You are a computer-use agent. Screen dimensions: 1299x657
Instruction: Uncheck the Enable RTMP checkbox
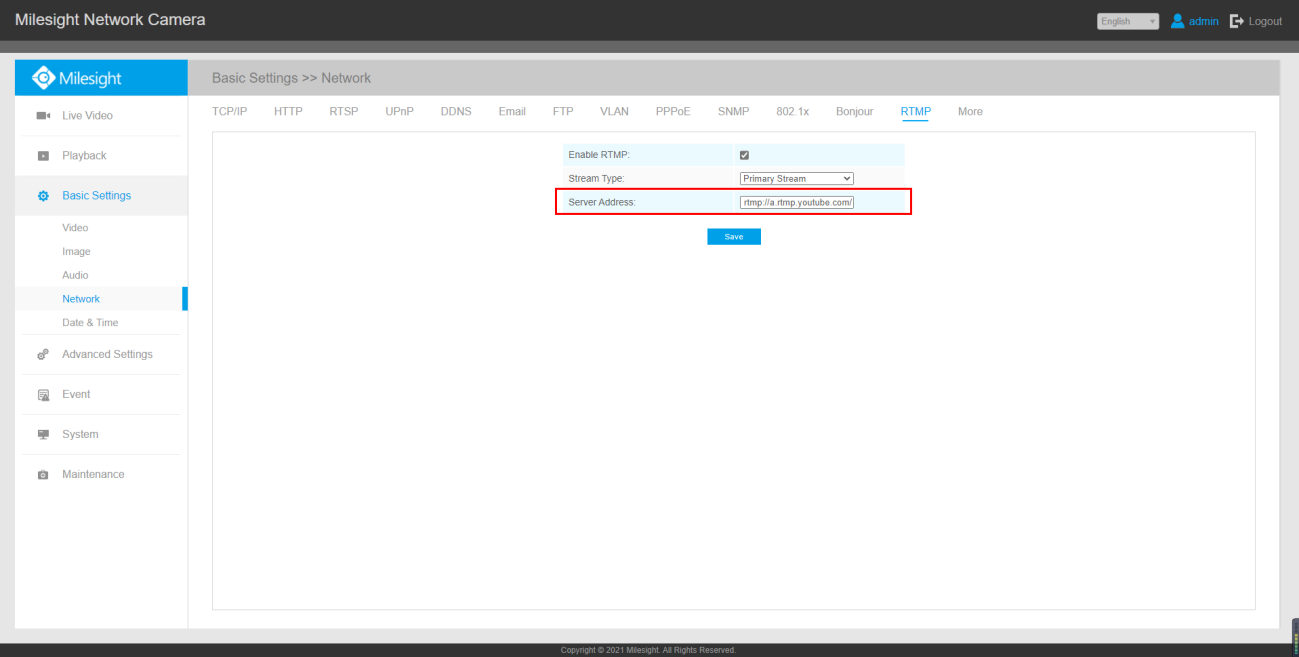(744, 155)
